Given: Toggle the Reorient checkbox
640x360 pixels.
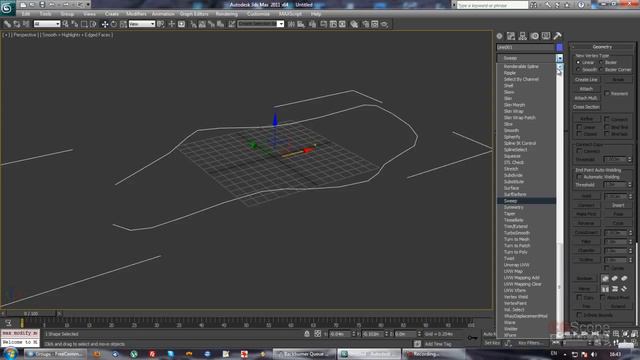Looking at the screenshot, I should tap(607, 93).
